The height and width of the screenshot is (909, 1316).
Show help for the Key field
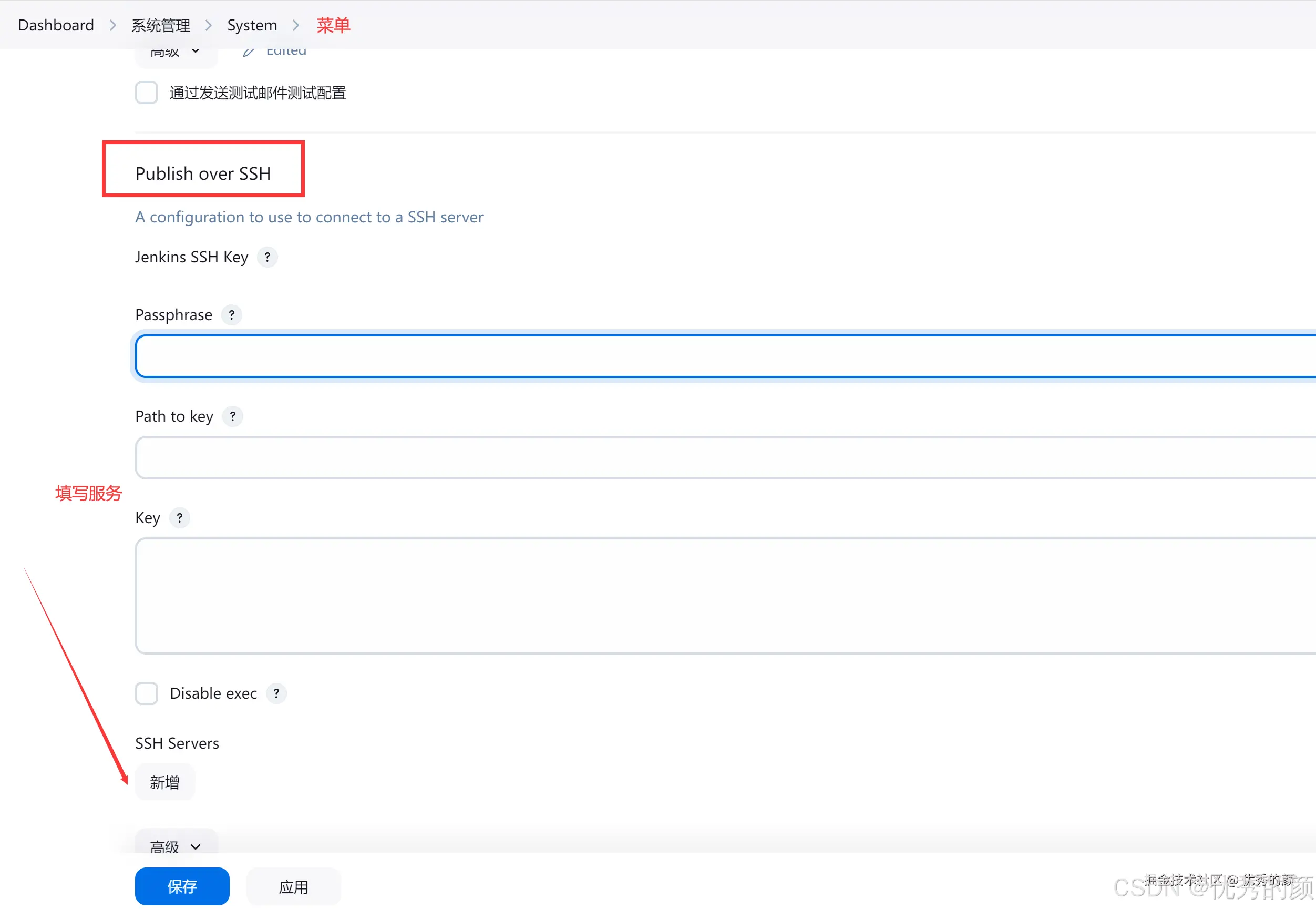tap(179, 518)
